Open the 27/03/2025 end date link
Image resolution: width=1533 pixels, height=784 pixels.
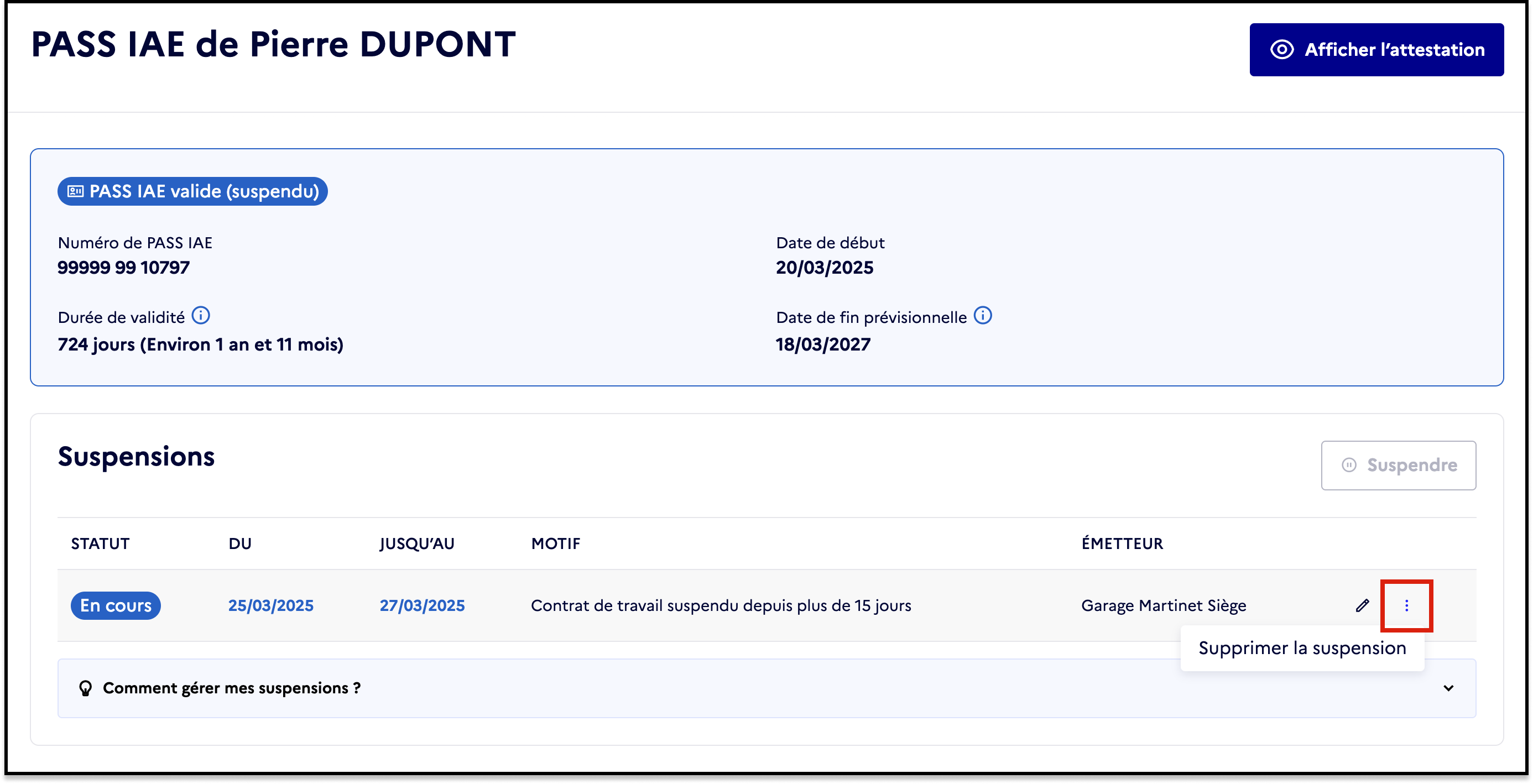click(422, 605)
